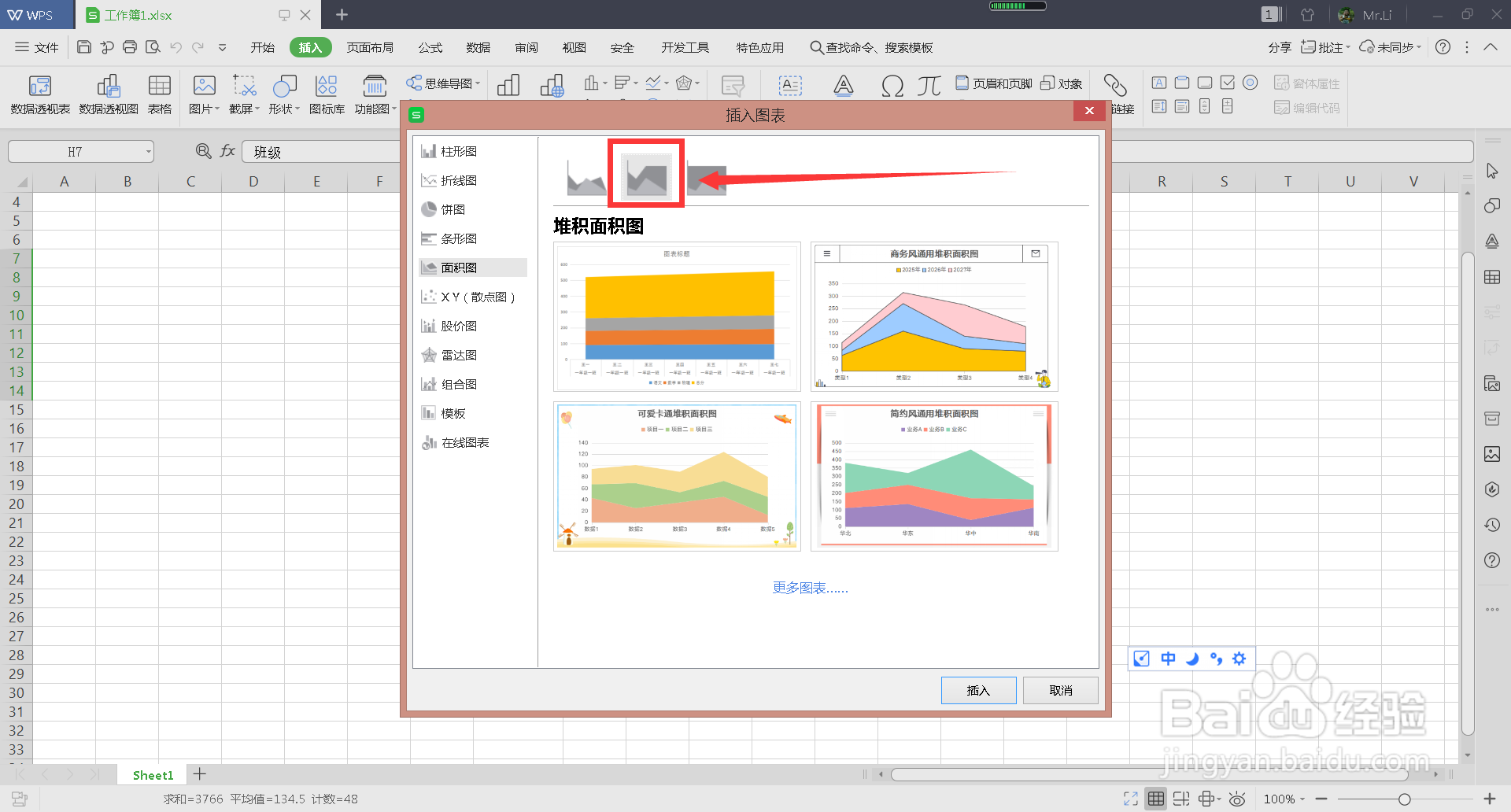Choose the 商务风通用堆积面积图 template thumbnail
1511x812 pixels.
(x=934, y=316)
